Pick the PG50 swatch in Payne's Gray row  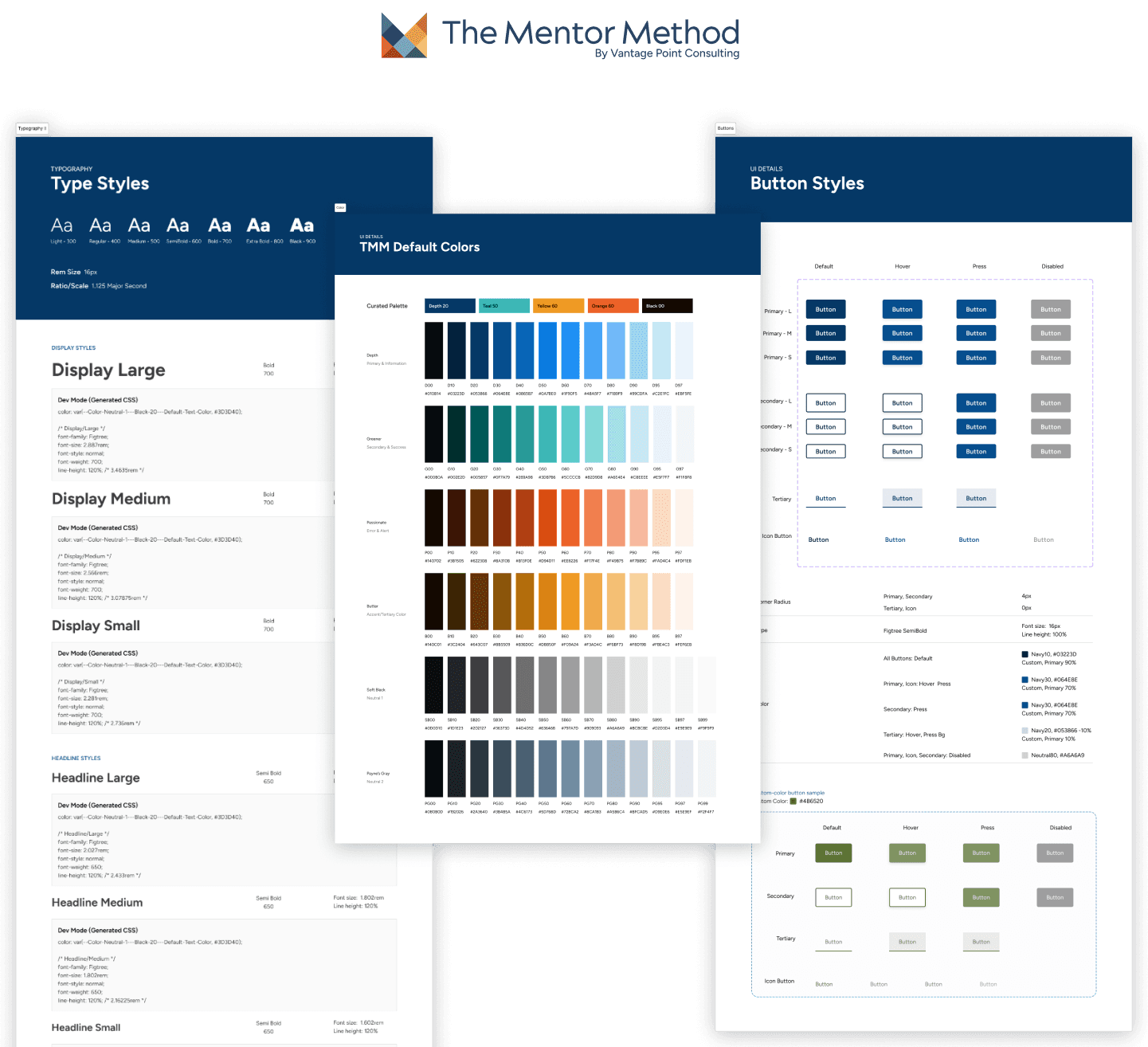tap(547, 768)
